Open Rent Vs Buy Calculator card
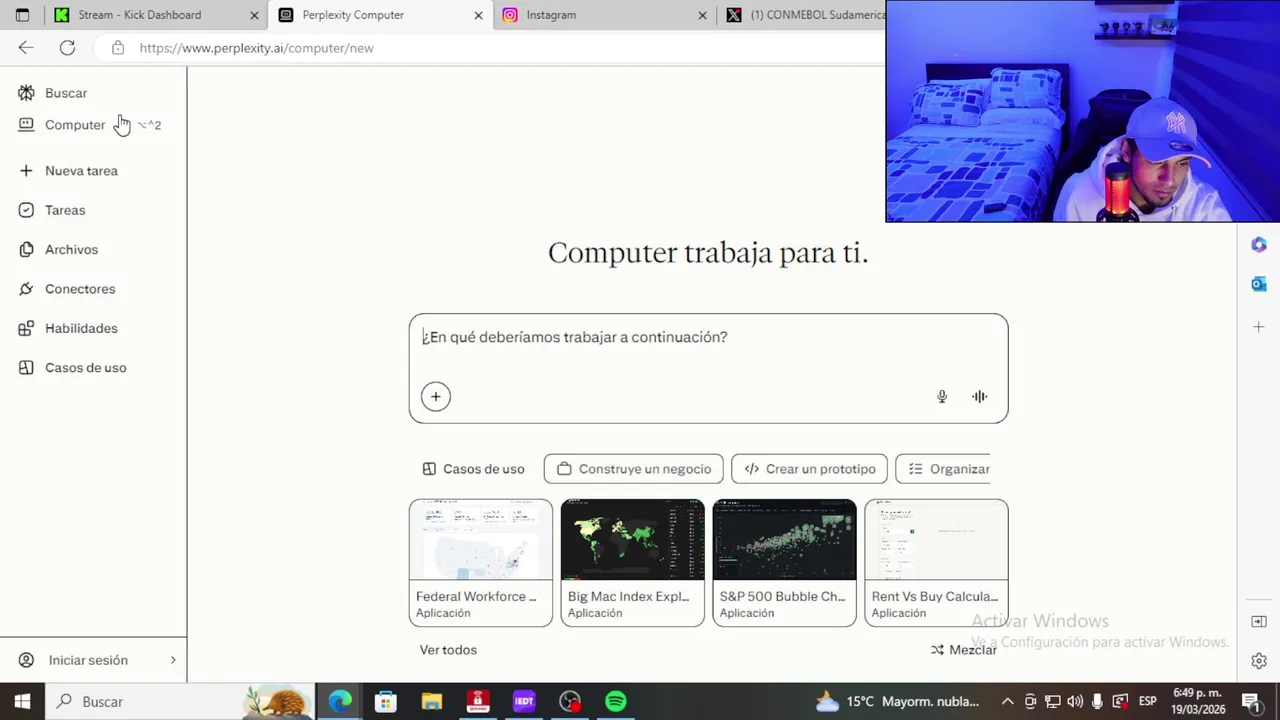This screenshot has width=1280, height=720. click(937, 563)
